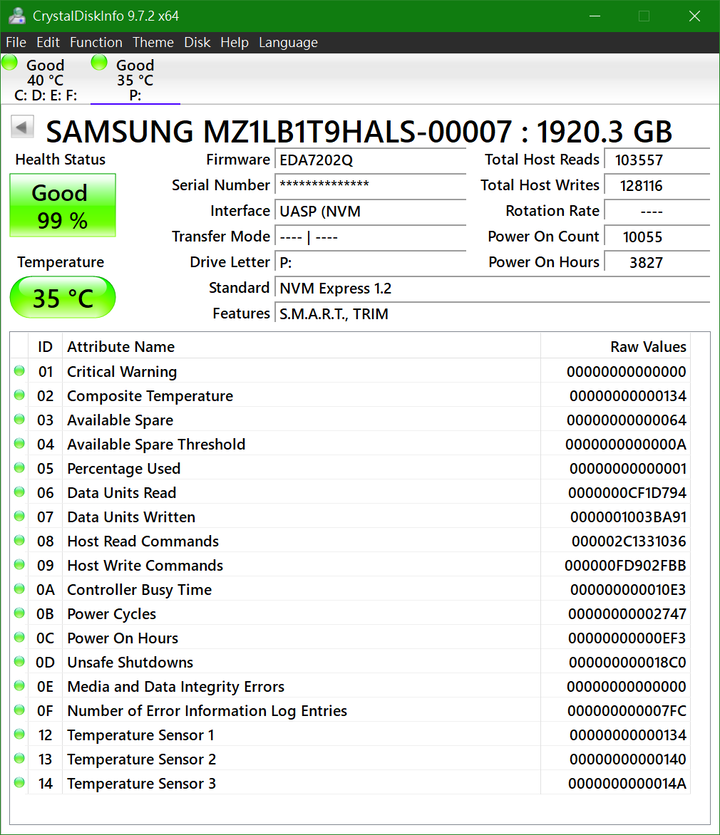Click Total Host Writes value 128116
This screenshot has width=720, height=835.
coord(657,185)
